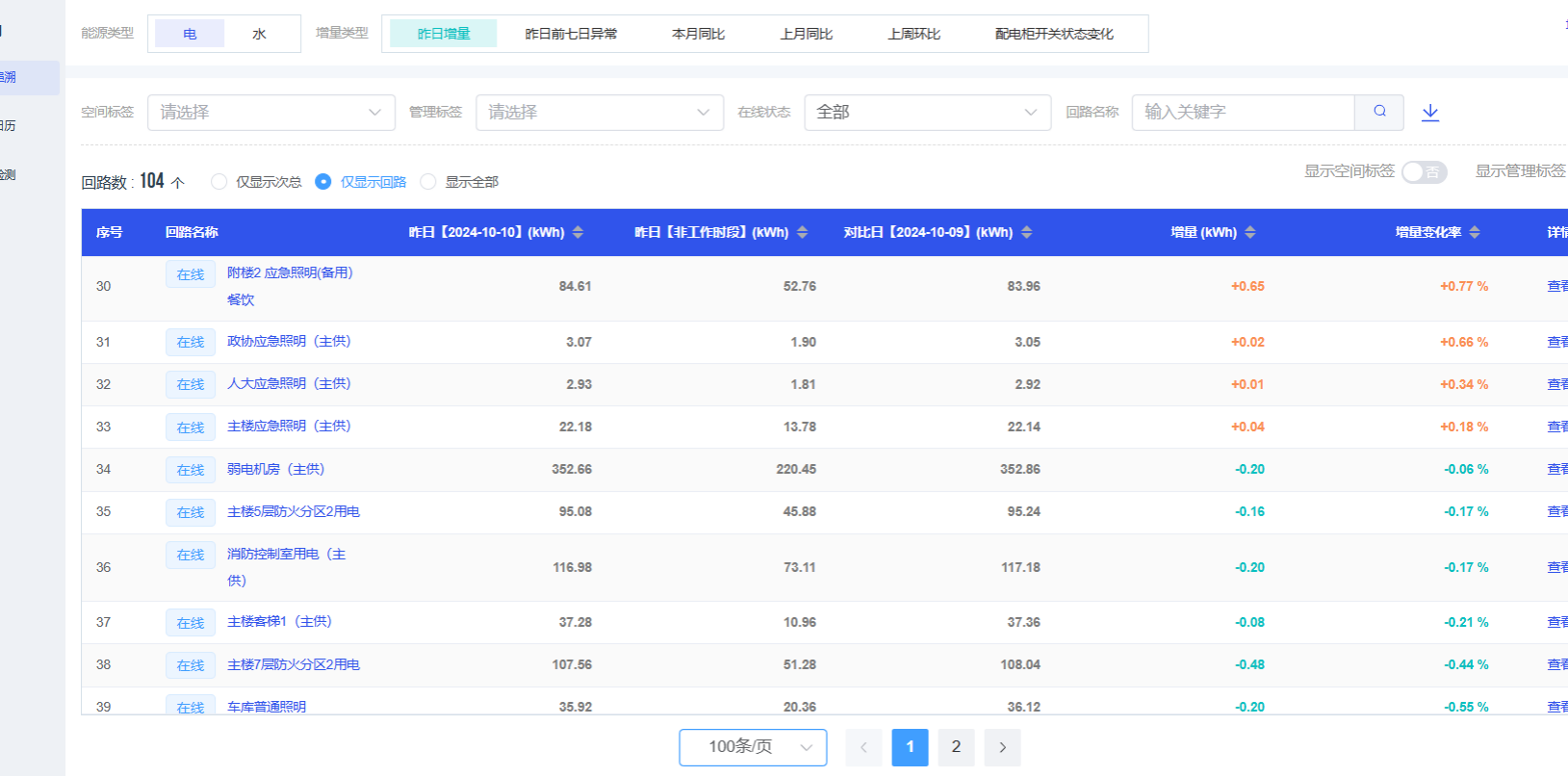
Task: Open the 弱电机房（主供）circuit link
Action: point(275,469)
